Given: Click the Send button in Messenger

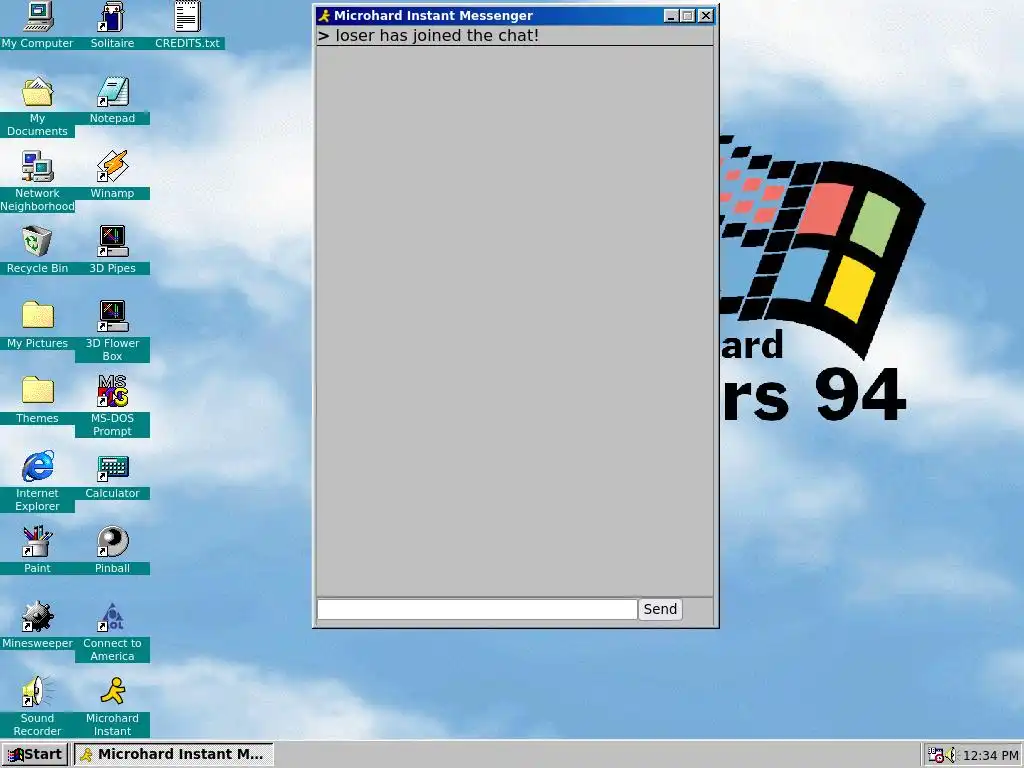Looking at the screenshot, I should (660, 609).
